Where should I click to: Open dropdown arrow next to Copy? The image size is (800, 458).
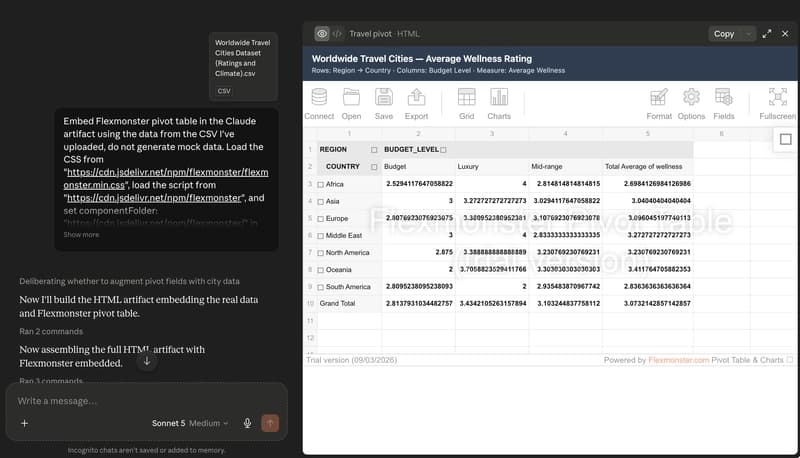pyautogui.click(x=748, y=34)
